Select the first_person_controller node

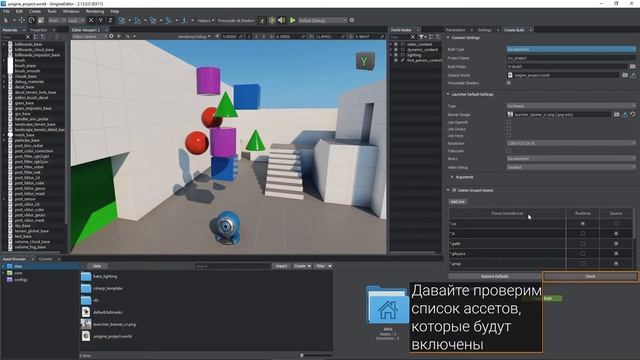coord(424,60)
